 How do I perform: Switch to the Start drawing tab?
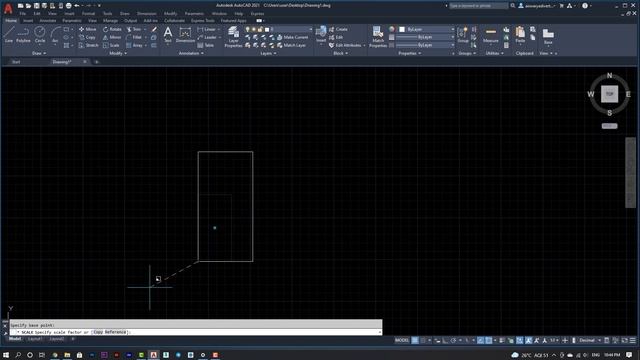click(x=16, y=62)
